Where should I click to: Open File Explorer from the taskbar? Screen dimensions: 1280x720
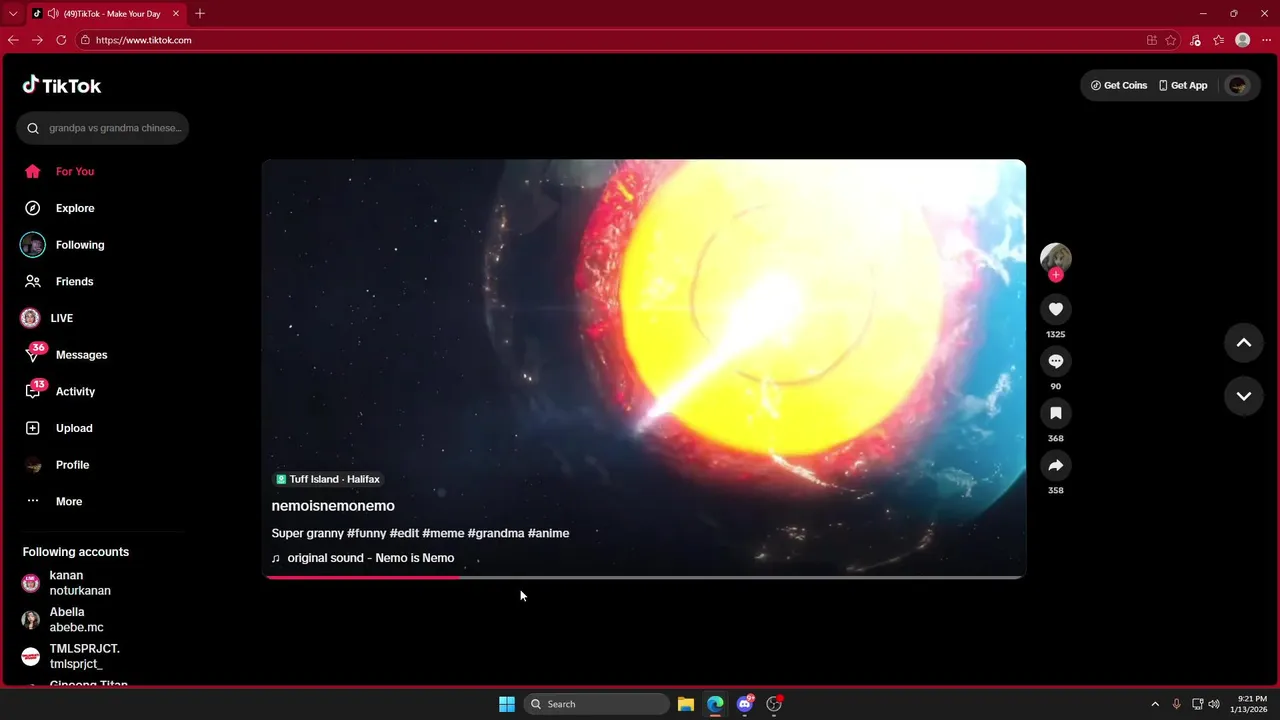point(686,704)
